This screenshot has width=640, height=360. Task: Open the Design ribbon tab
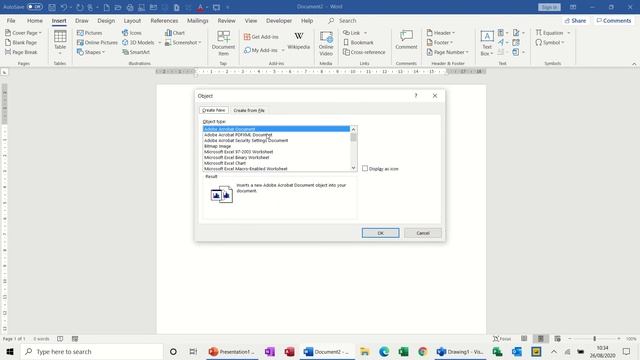tap(106, 20)
